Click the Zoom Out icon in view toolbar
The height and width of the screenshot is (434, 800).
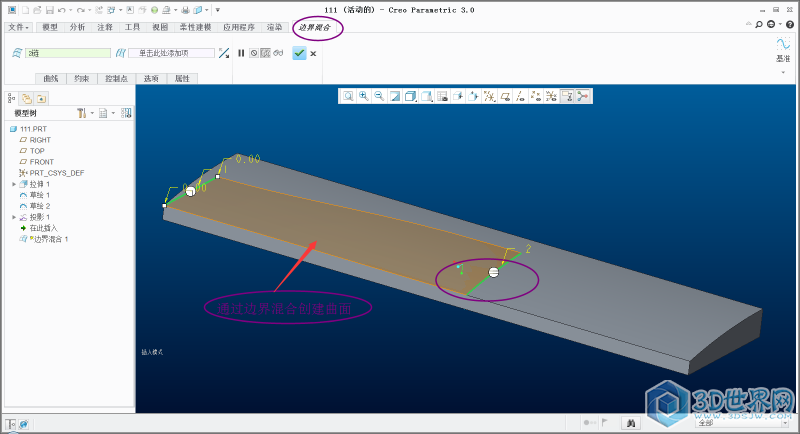(379, 96)
